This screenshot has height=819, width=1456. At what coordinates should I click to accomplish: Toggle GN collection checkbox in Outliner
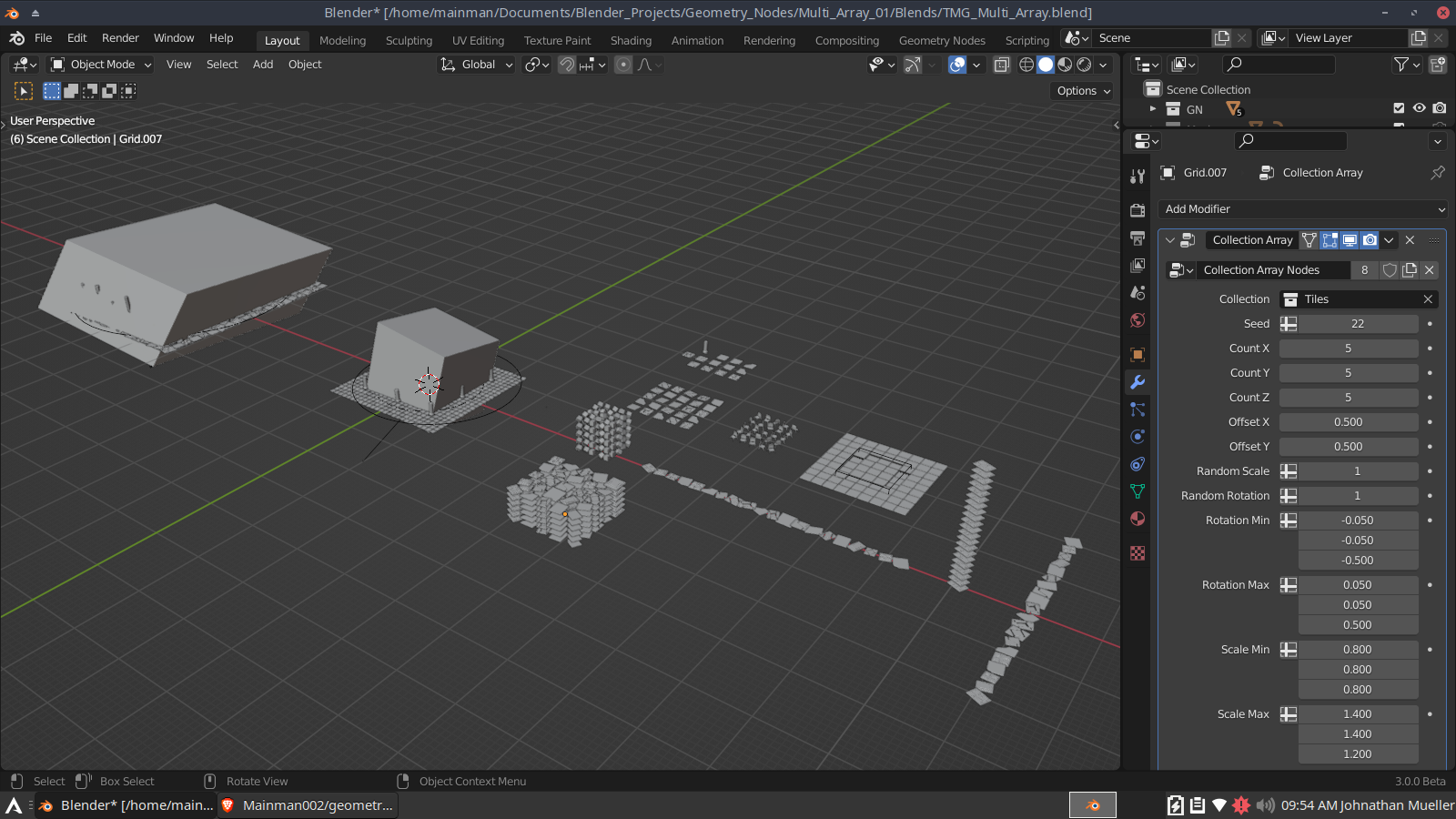point(1399,107)
